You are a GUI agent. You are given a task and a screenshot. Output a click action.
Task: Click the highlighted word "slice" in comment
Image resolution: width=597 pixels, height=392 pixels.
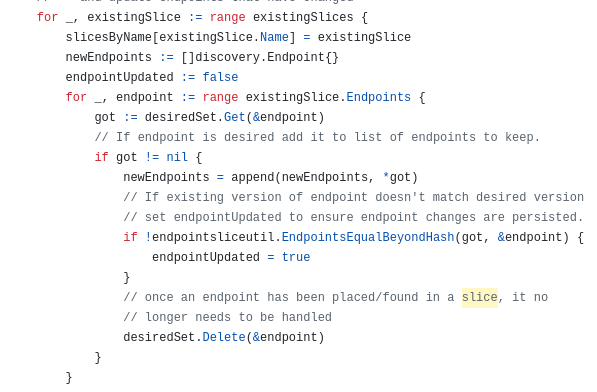(x=480, y=297)
